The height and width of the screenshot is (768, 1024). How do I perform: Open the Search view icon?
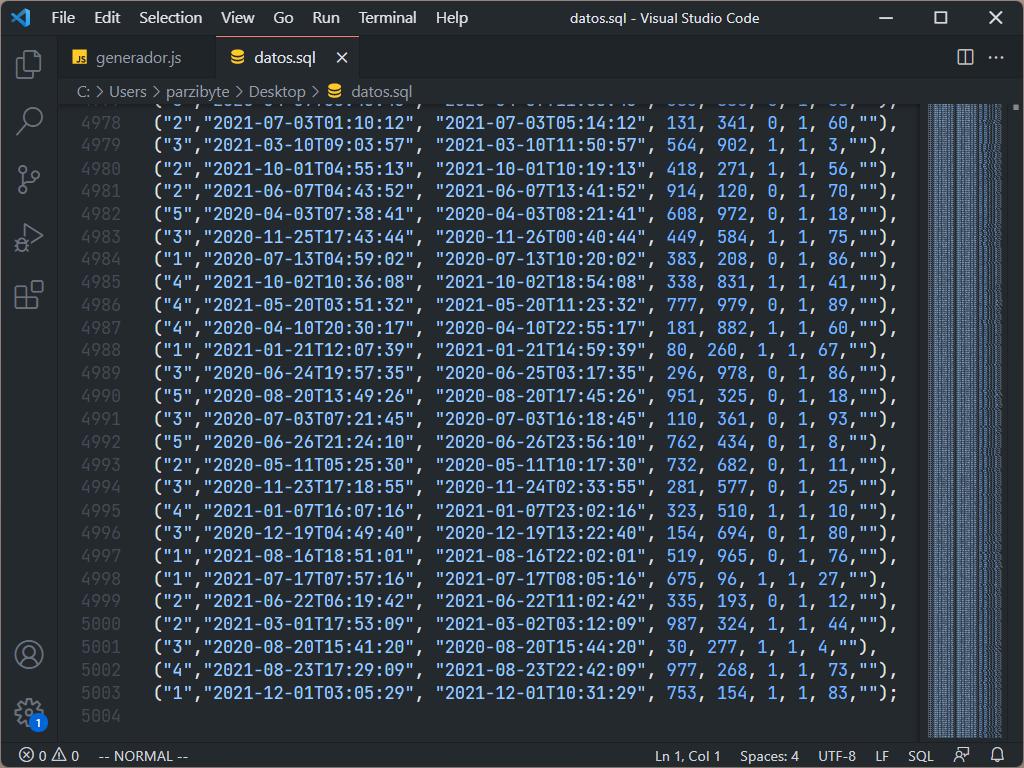(29, 122)
